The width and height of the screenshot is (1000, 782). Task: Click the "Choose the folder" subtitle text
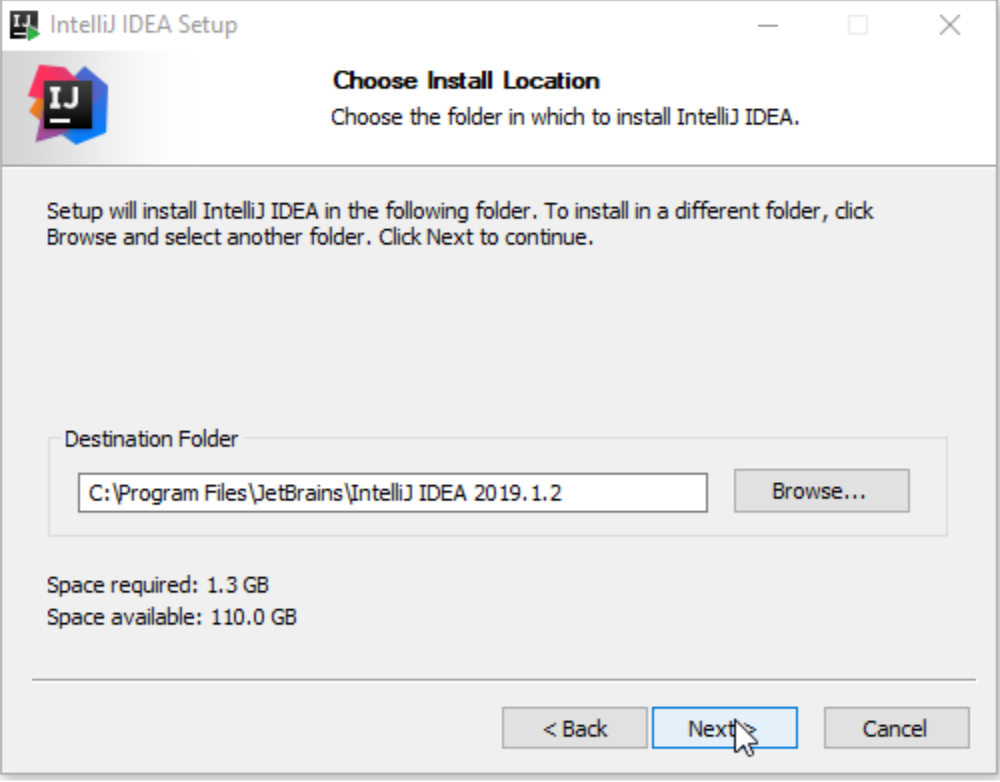tap(565, 117)
